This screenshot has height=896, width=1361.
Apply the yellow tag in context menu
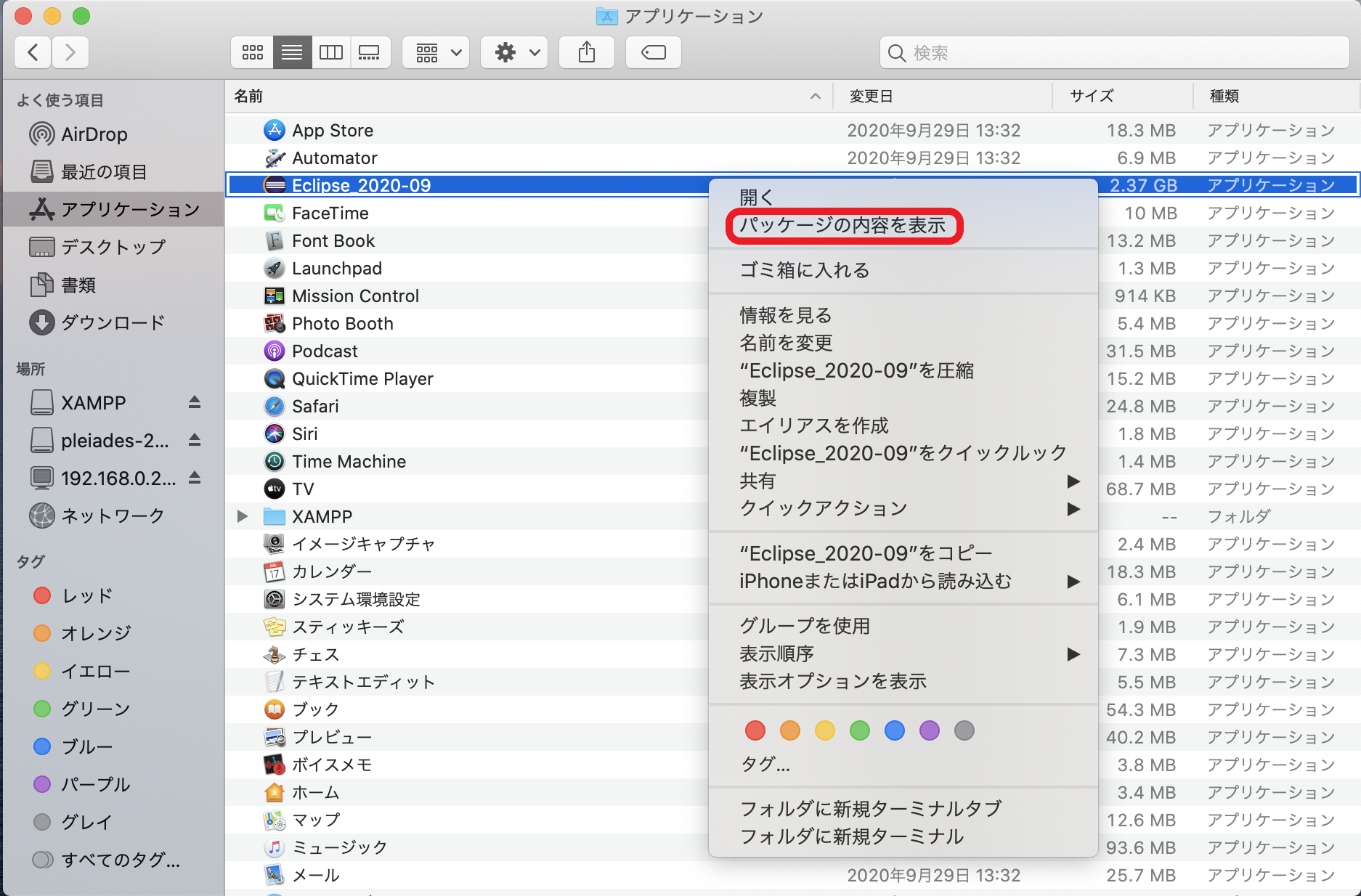825,730
